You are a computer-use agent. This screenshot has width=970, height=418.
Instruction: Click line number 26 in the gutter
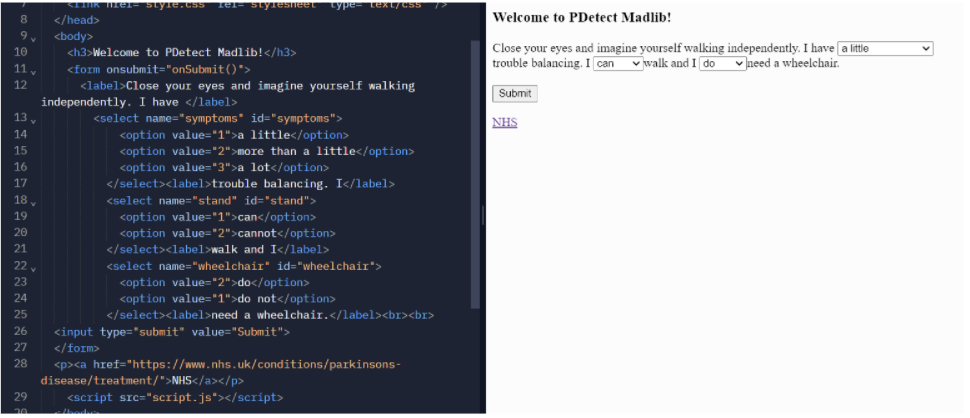[20, 331]
